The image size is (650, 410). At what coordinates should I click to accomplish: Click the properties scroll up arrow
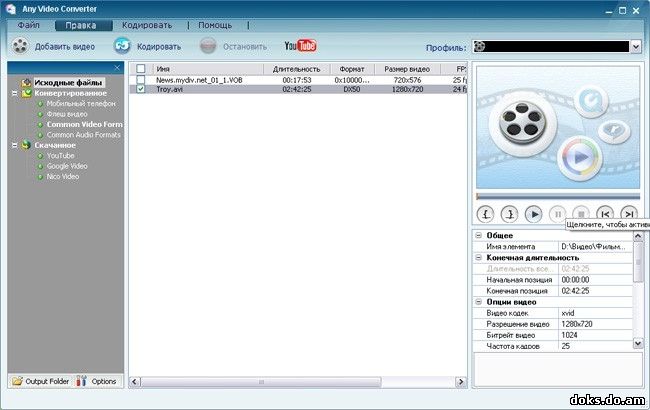[x=638, y=236]
